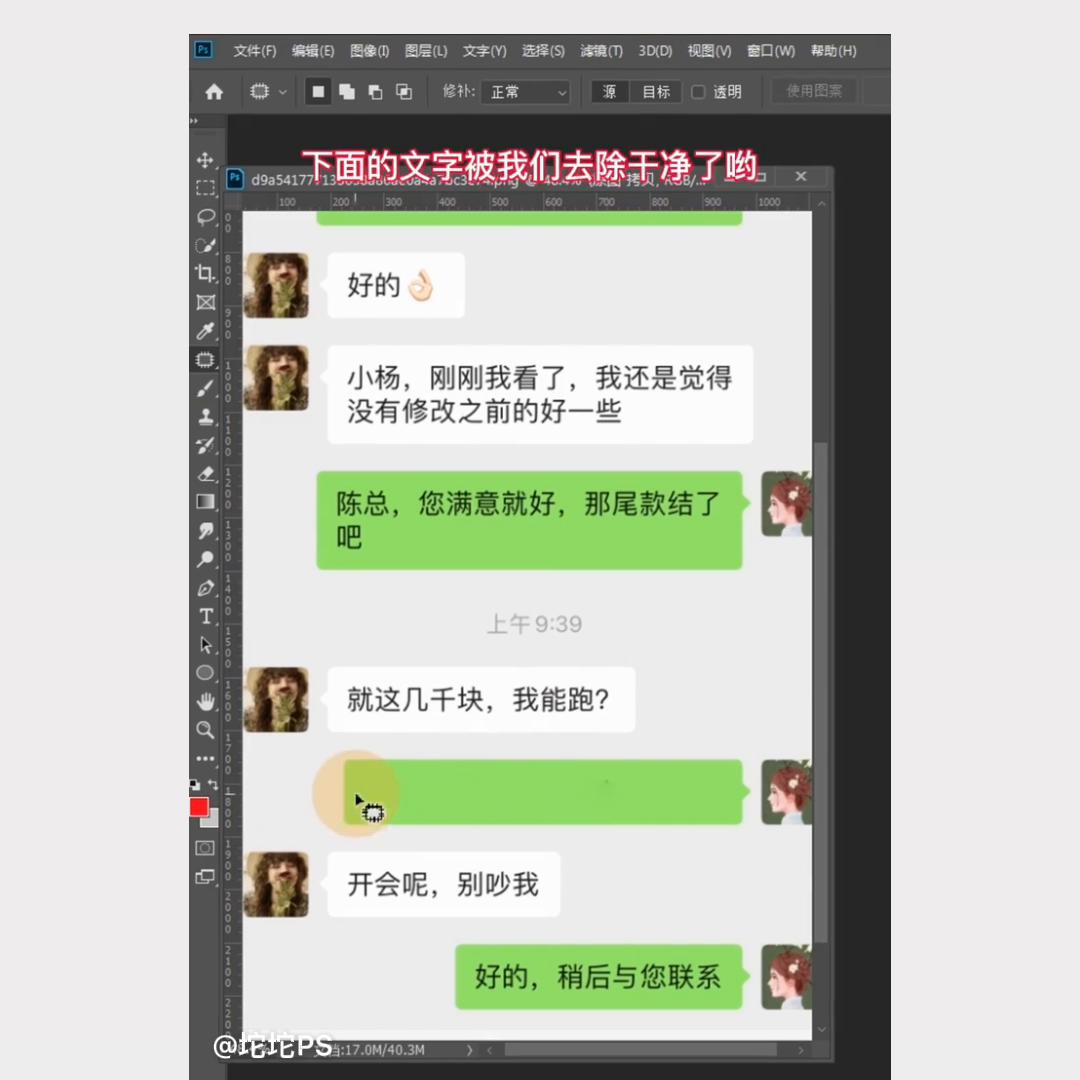Switch patch mode to 目标 target
Viewport: 1080px width, 1080px height.
[x=655, y=91]
